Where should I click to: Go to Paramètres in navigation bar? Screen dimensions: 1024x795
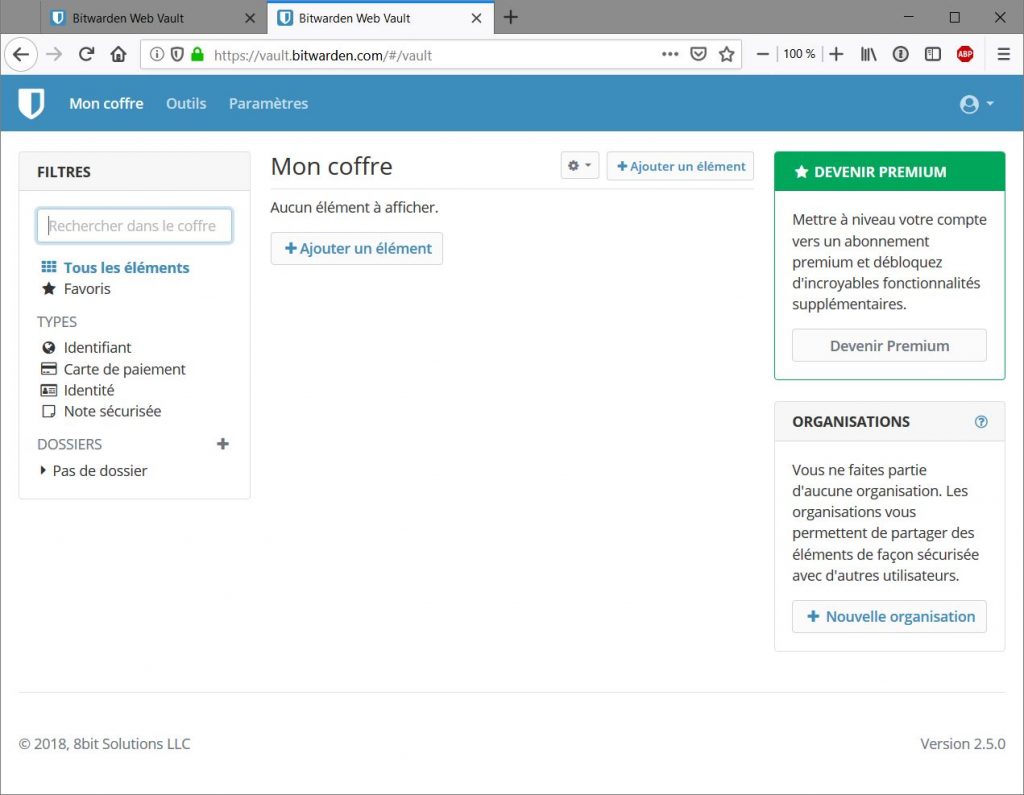268,103
